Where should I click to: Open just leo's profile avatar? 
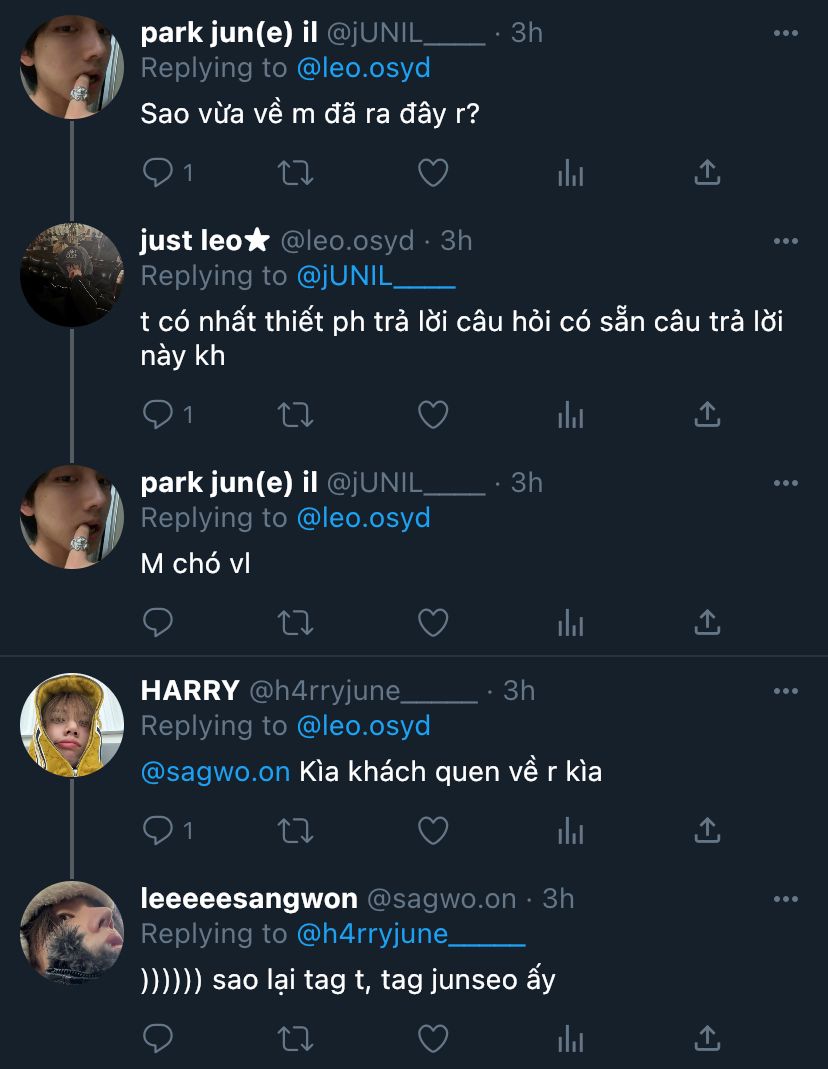coord(72,275)
